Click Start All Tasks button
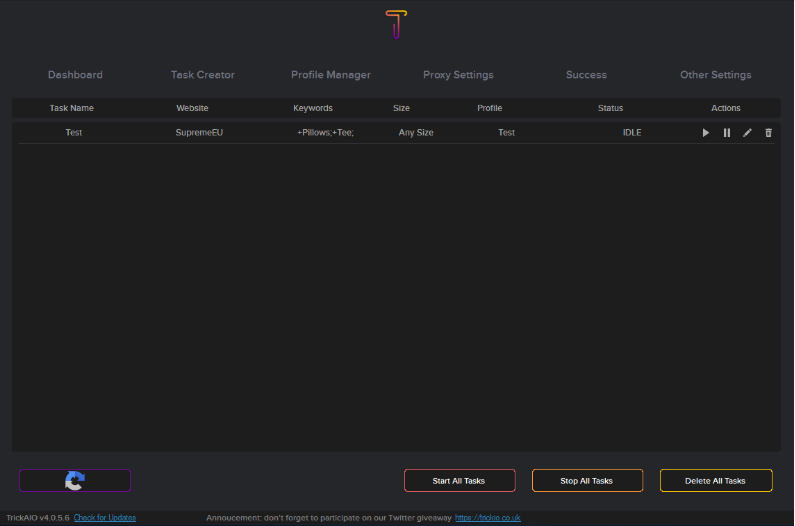 (x=459, y=480)
